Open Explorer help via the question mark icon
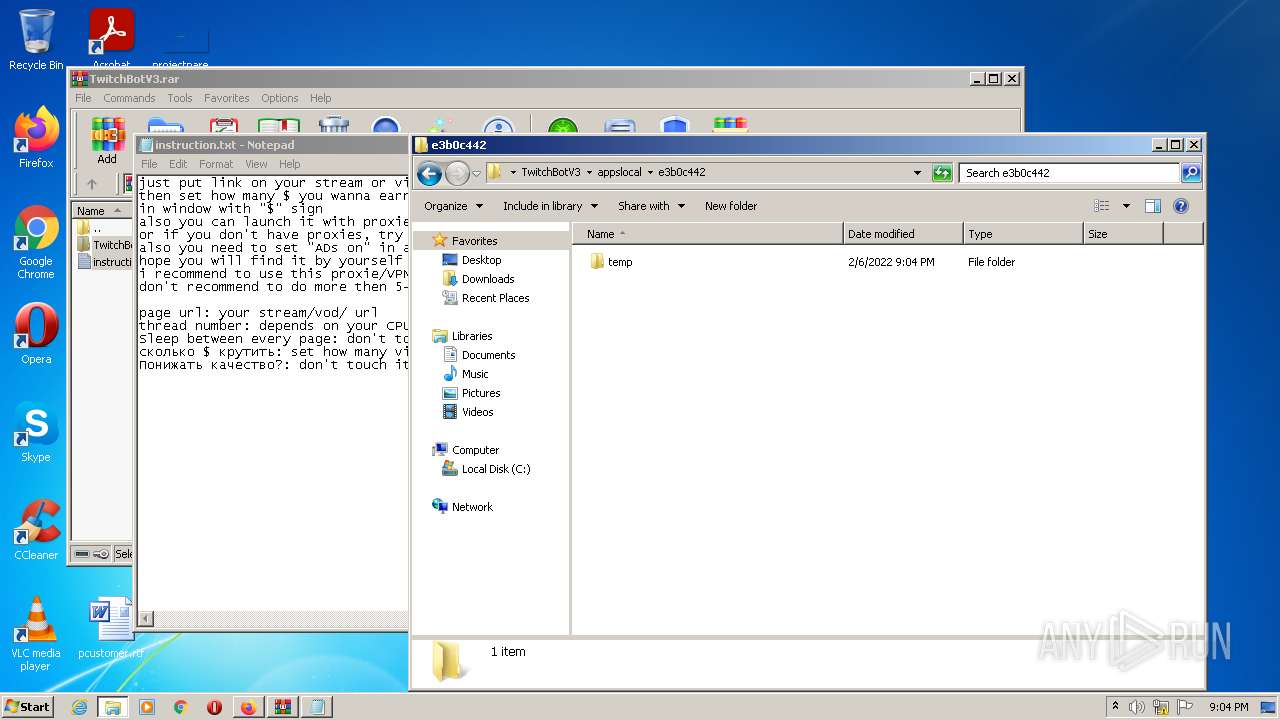This screenshot has width=1280, height=720. 1180,206
